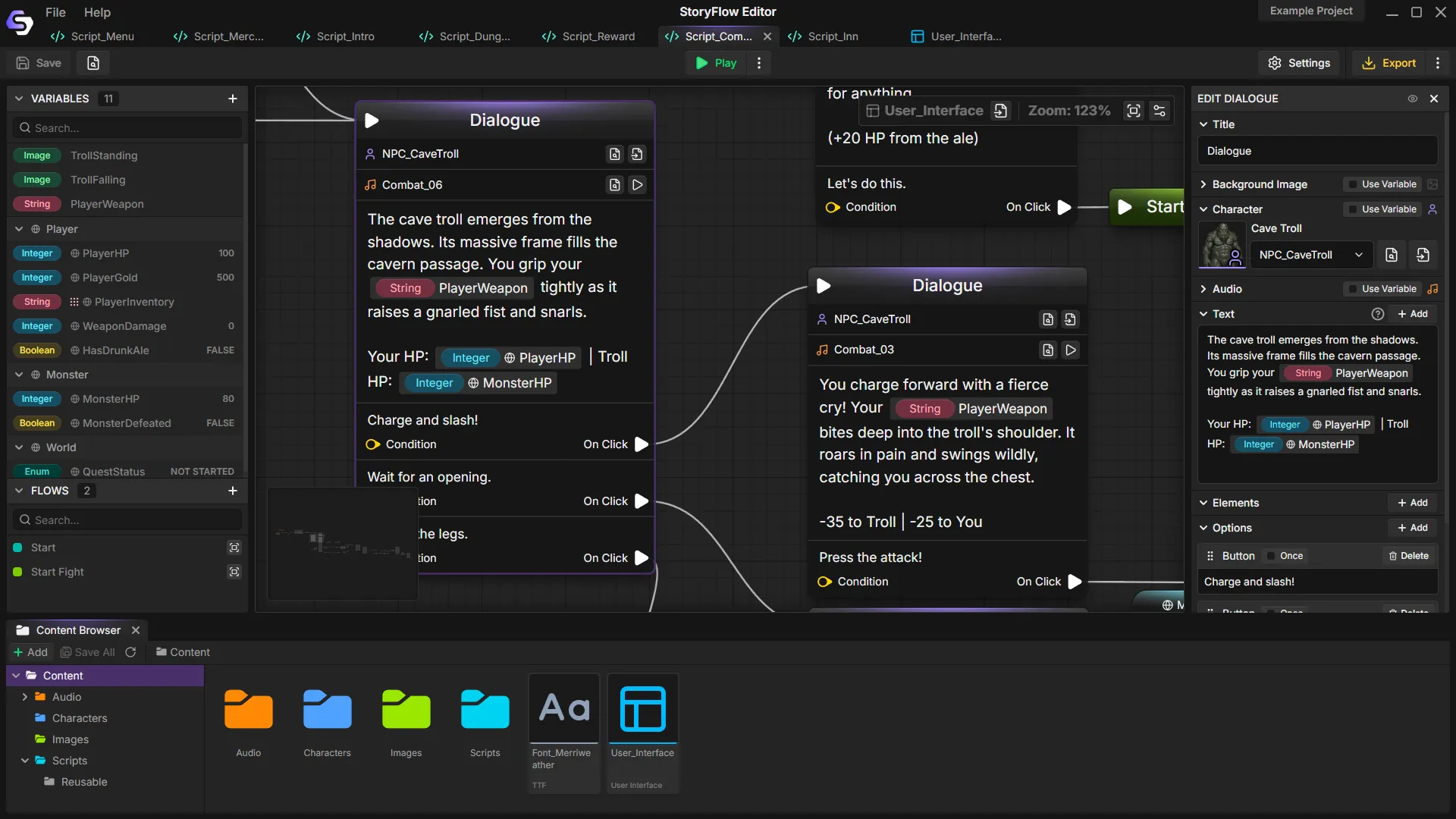This screenshot has height=819, width=1456.
Task: Open the NPC_CaveTroll character dropdown
Action: click(1311, 255)
